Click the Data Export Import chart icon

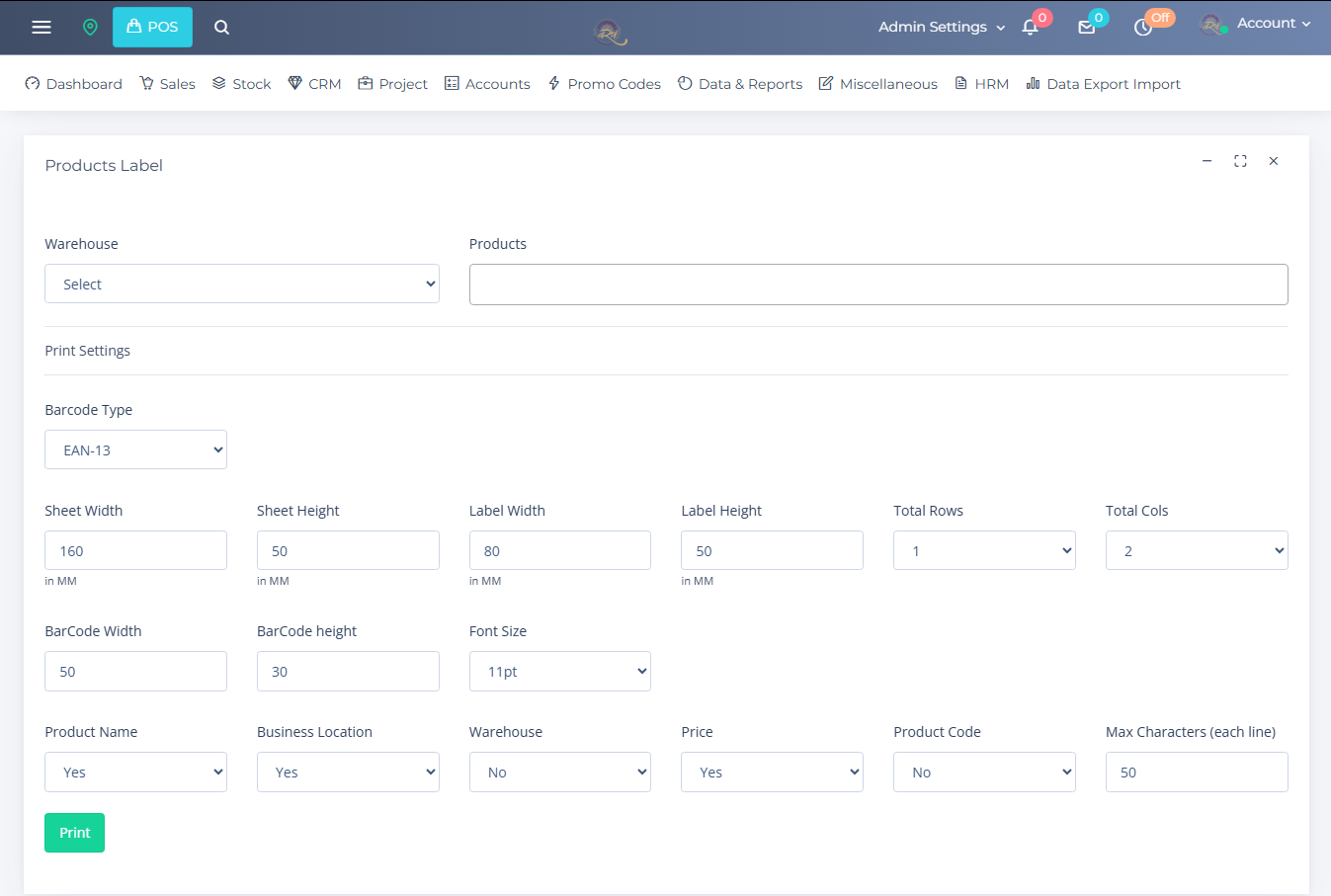pyautogui.click(x=1033, y=84)
